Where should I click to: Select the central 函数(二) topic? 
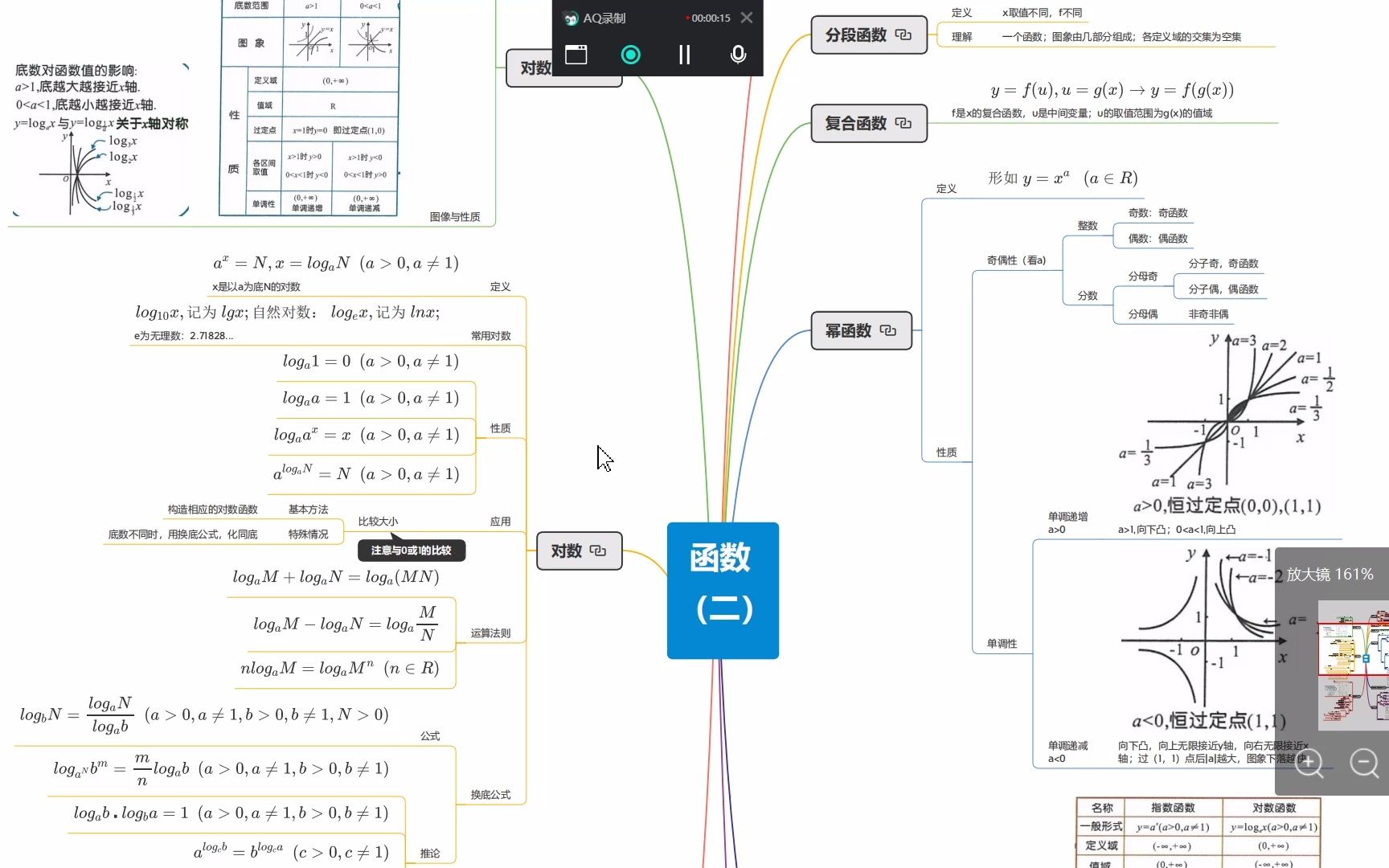click(723, 591)
